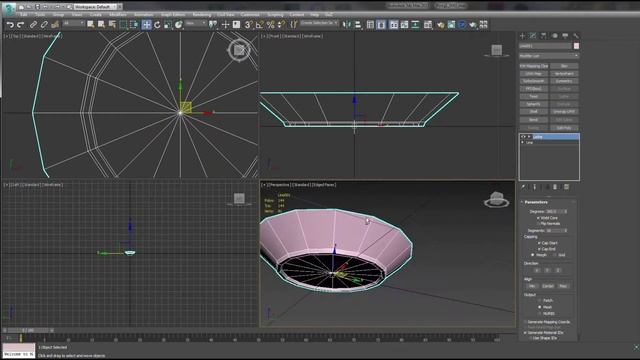Turn on Angle Snap toggle

[259, 25]
